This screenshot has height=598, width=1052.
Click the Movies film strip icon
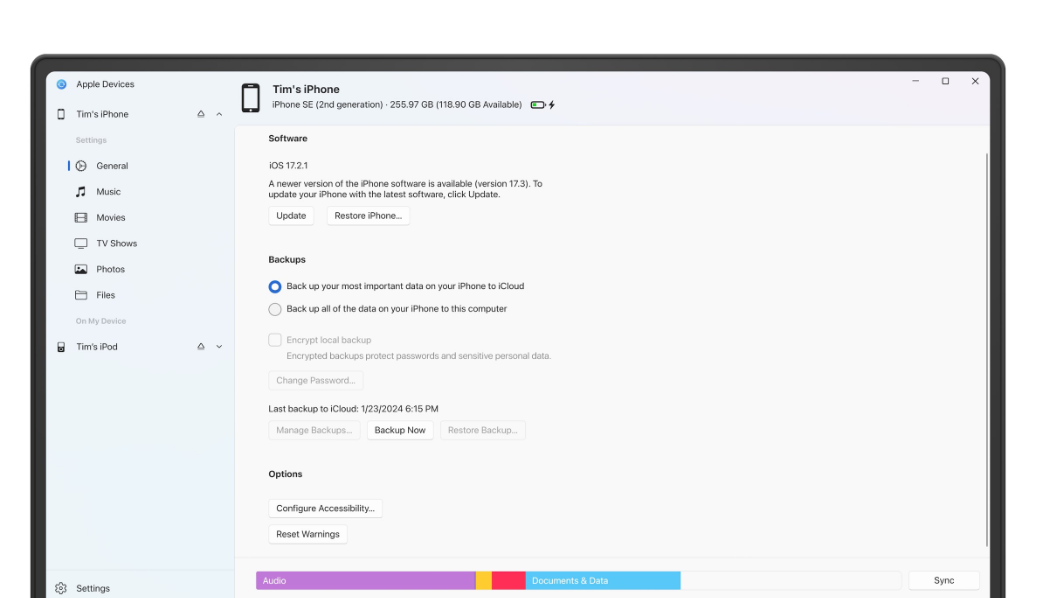pyautogui.click(x=81, y=217)
